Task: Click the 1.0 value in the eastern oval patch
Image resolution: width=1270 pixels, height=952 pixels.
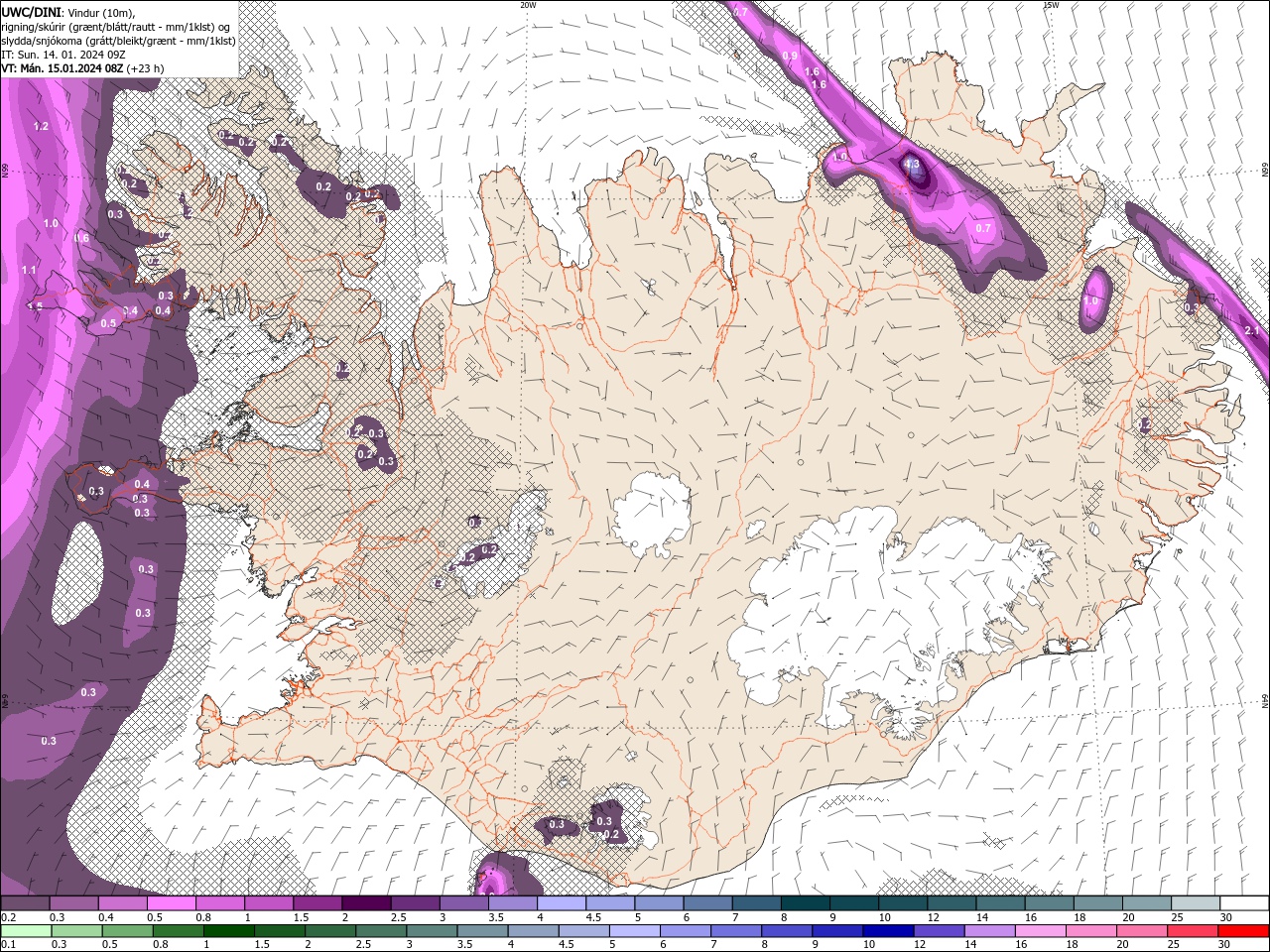Action: 1092,301
